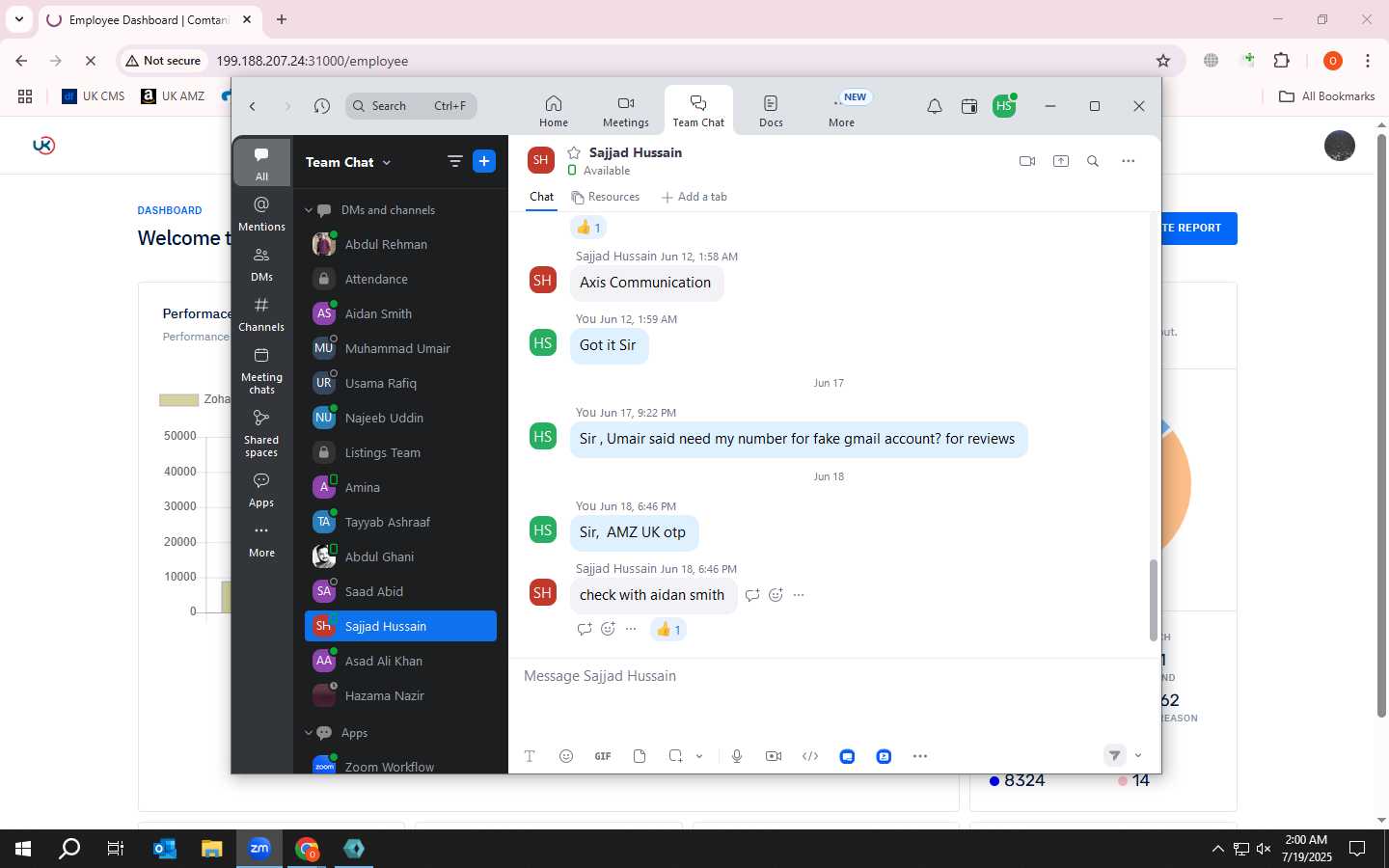
Task: Open chat with Aidan Smith
Action: click(400, 313)
